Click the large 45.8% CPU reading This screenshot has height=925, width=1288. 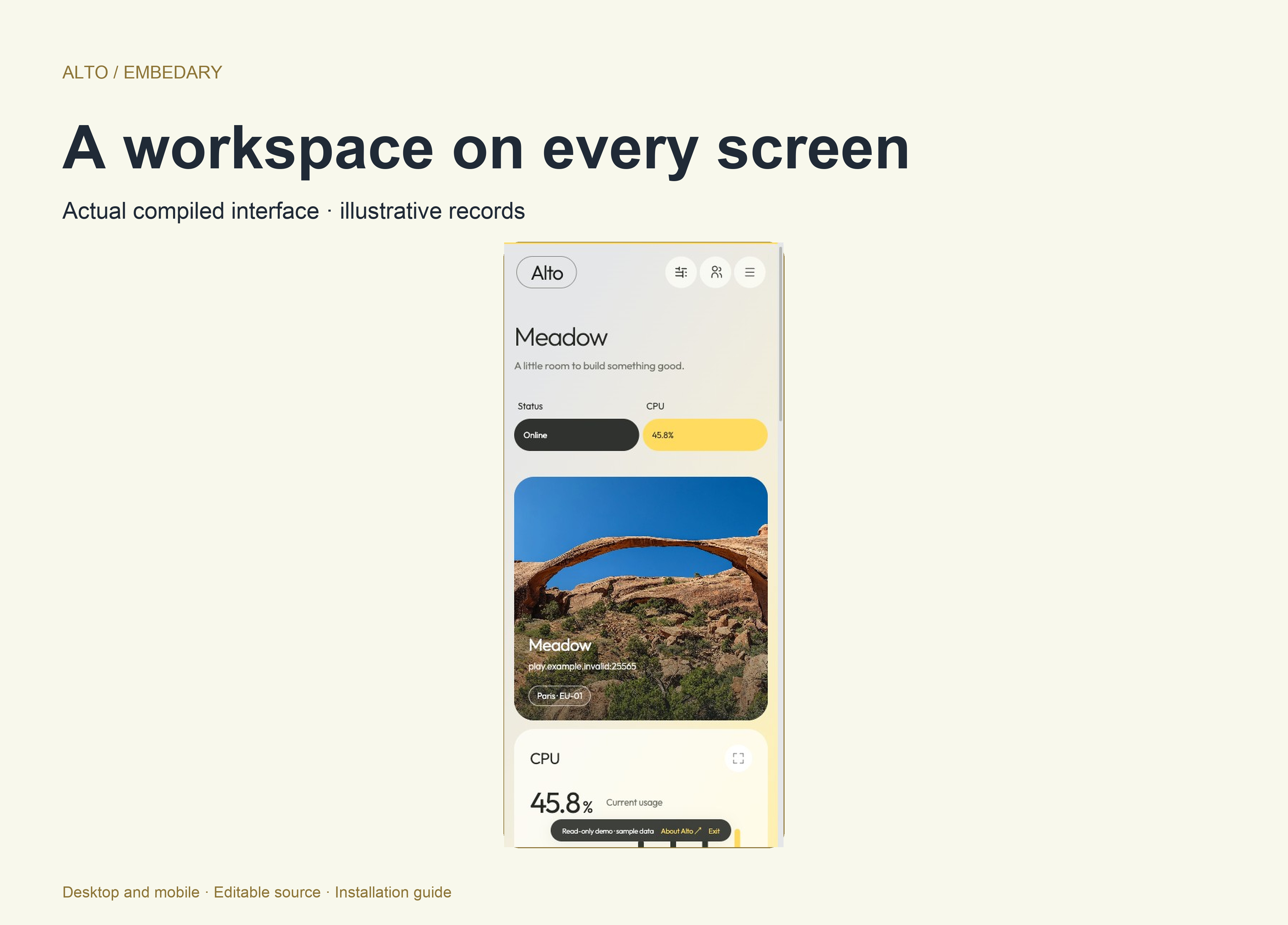coord(561,803)
